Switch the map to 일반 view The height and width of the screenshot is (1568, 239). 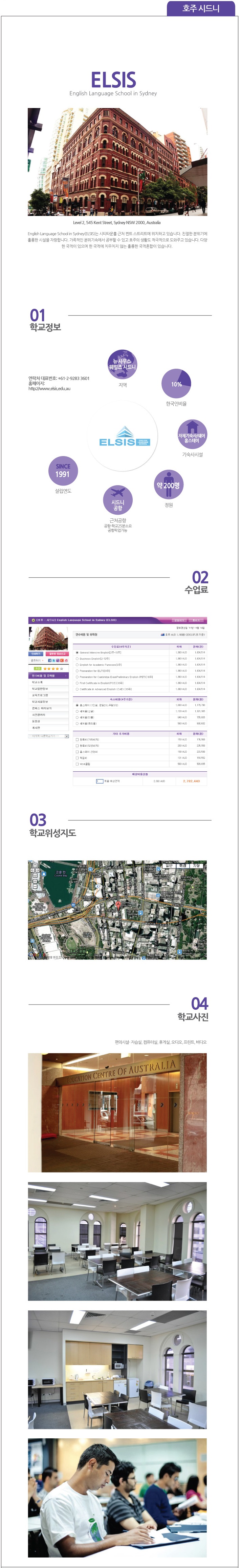(169, 865)
